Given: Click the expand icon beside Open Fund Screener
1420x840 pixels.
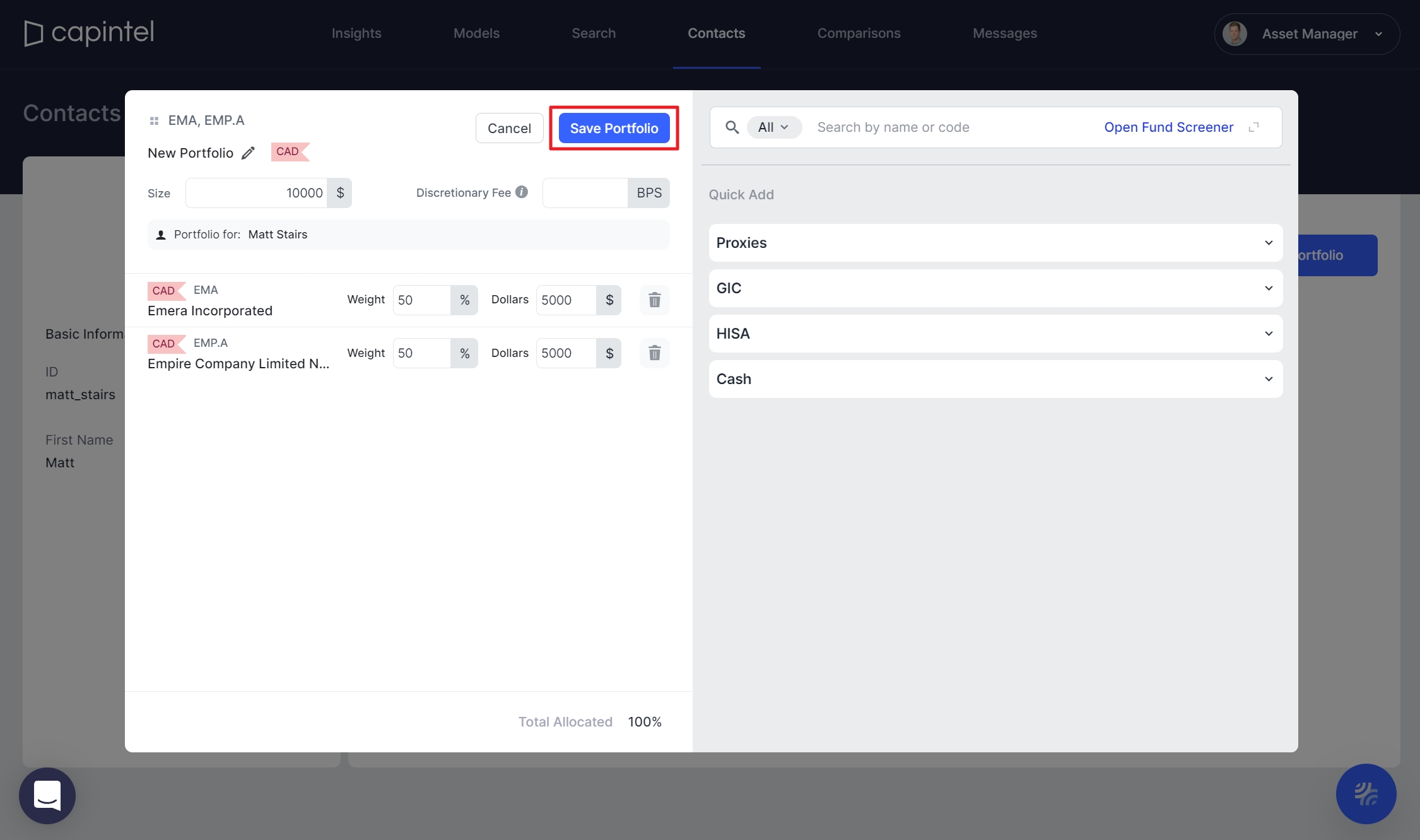Looking at the screenshot, I should 1254,127.
